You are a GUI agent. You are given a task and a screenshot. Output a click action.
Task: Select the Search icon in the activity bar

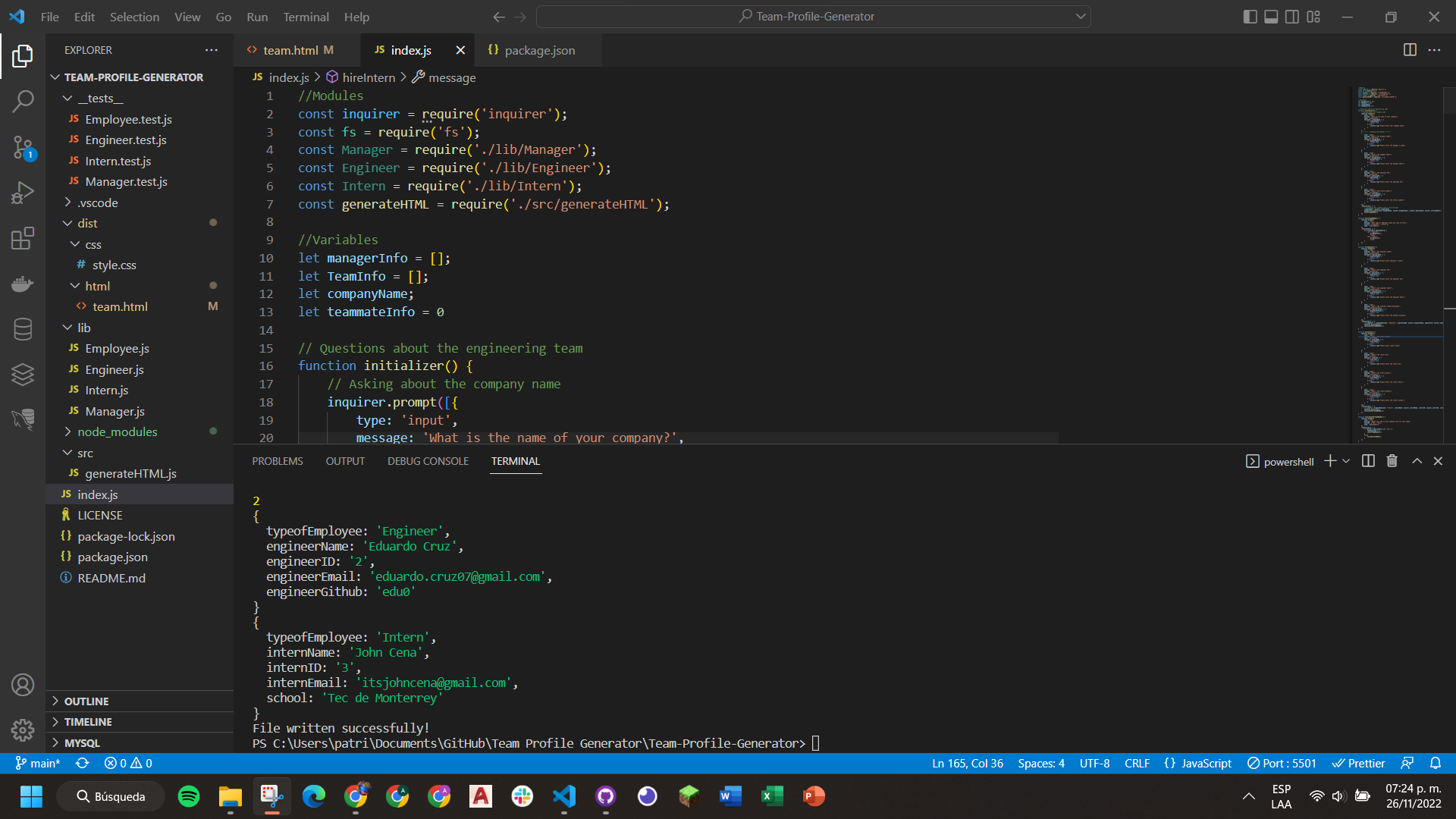coord(23,101)
